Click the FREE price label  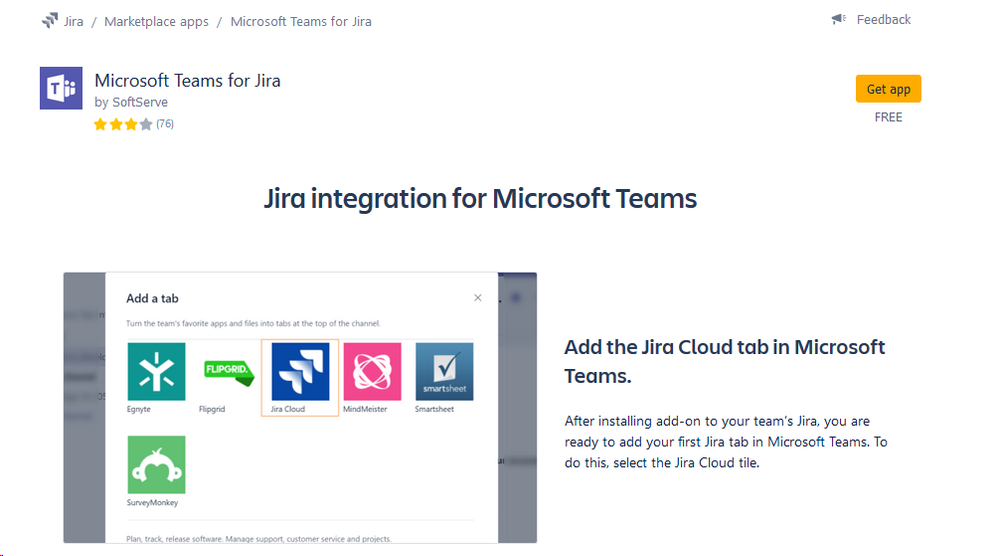pyautogui.click(x=888, y=117)
